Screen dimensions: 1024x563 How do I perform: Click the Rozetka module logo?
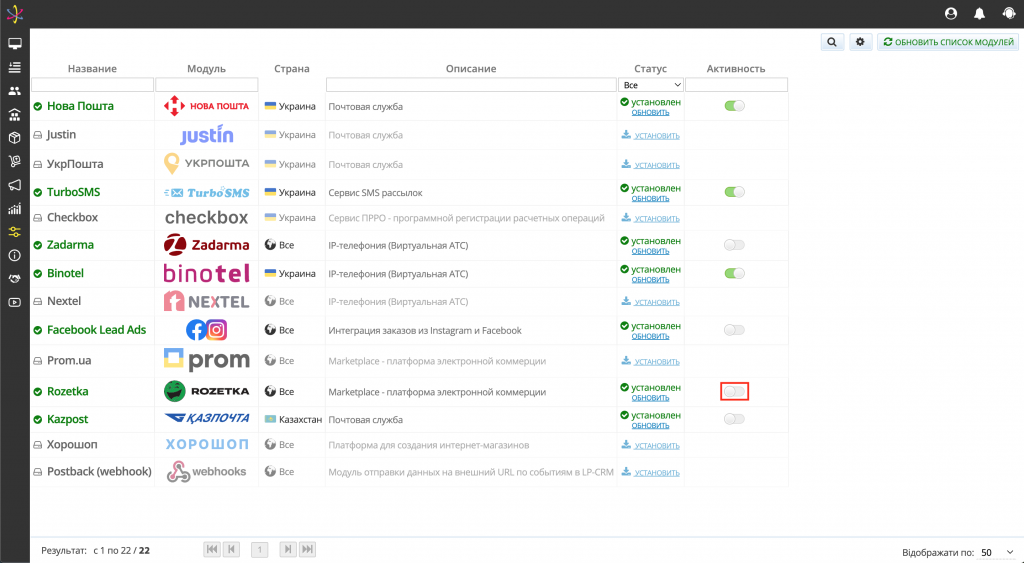point(206,391)
